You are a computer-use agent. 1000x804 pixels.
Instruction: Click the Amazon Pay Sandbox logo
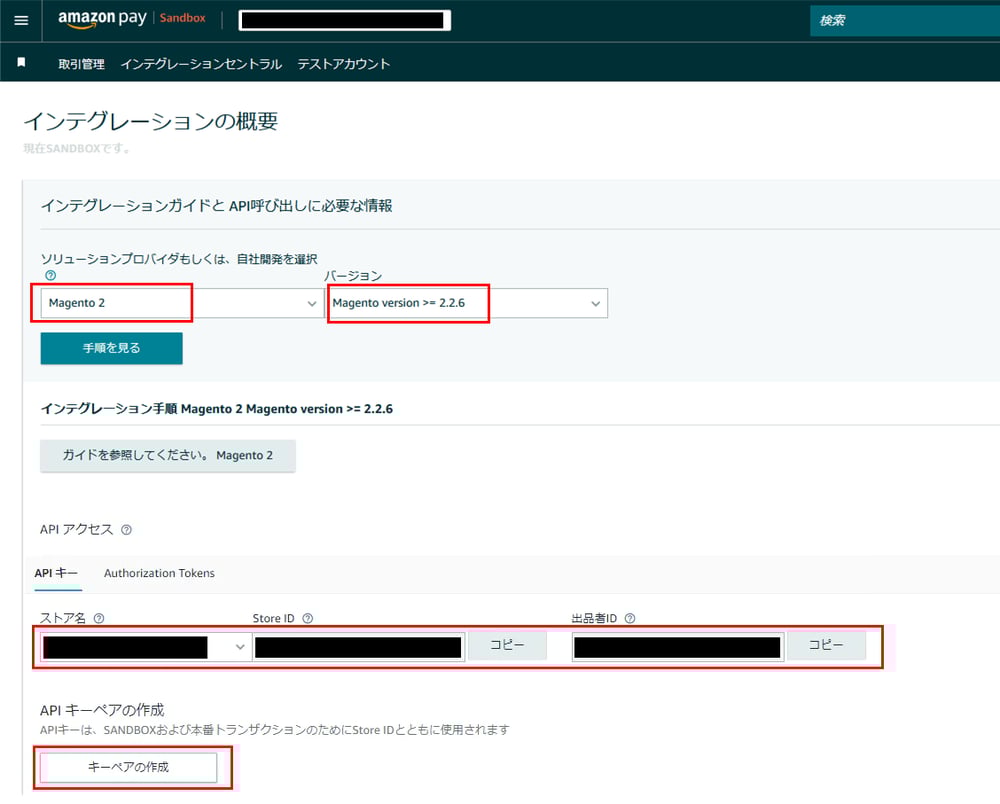[x=131, y=19]
